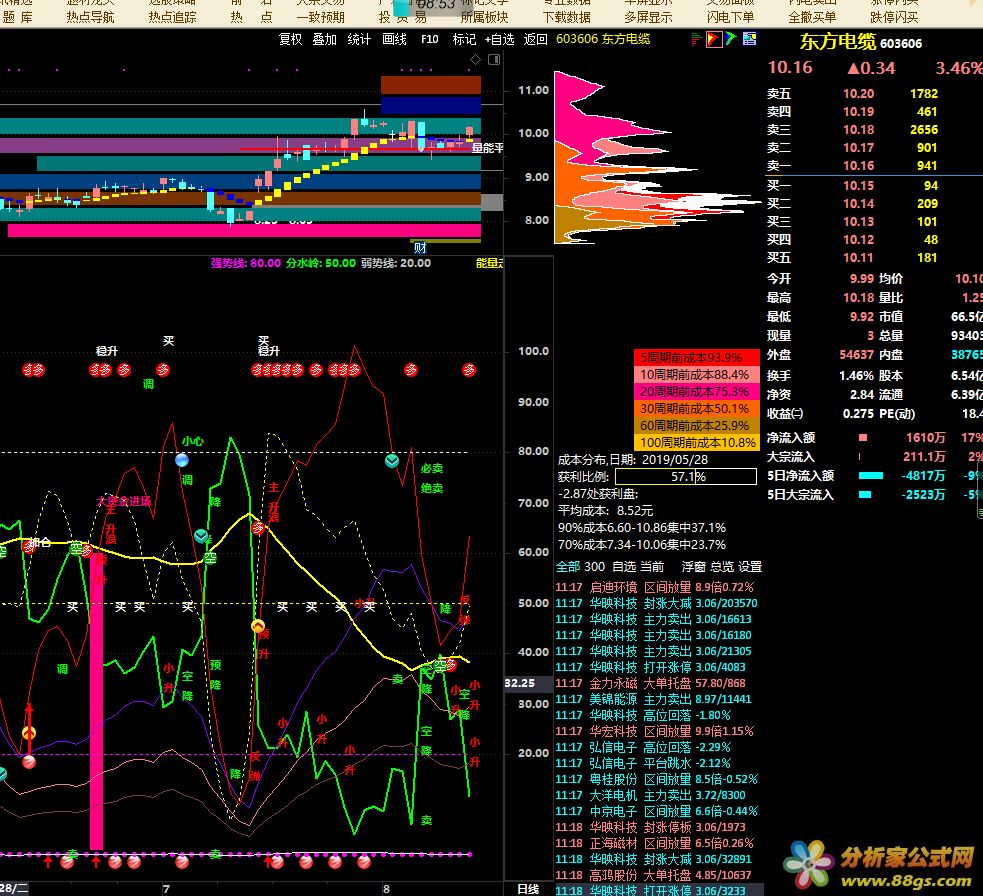Click 跌停闪买 in the top toolbar
The width and height of the screenshot is (983, 896).
click(895, 18)
